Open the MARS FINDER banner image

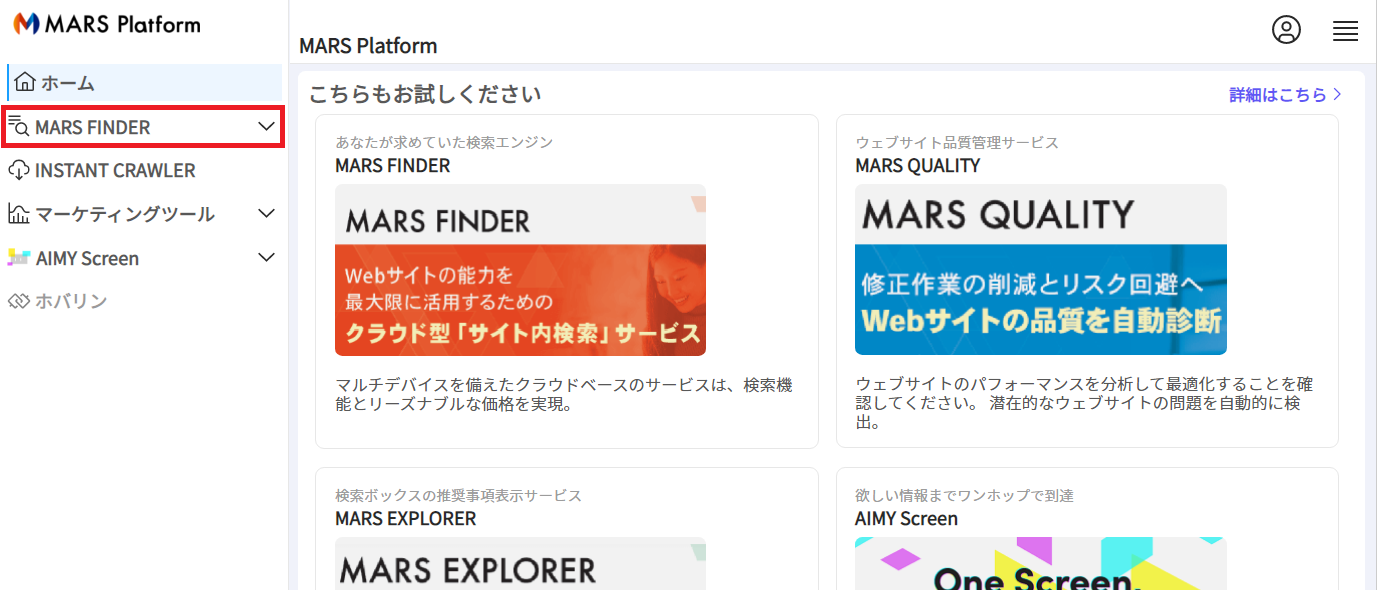pyautogui.click(x=520, y=270)
